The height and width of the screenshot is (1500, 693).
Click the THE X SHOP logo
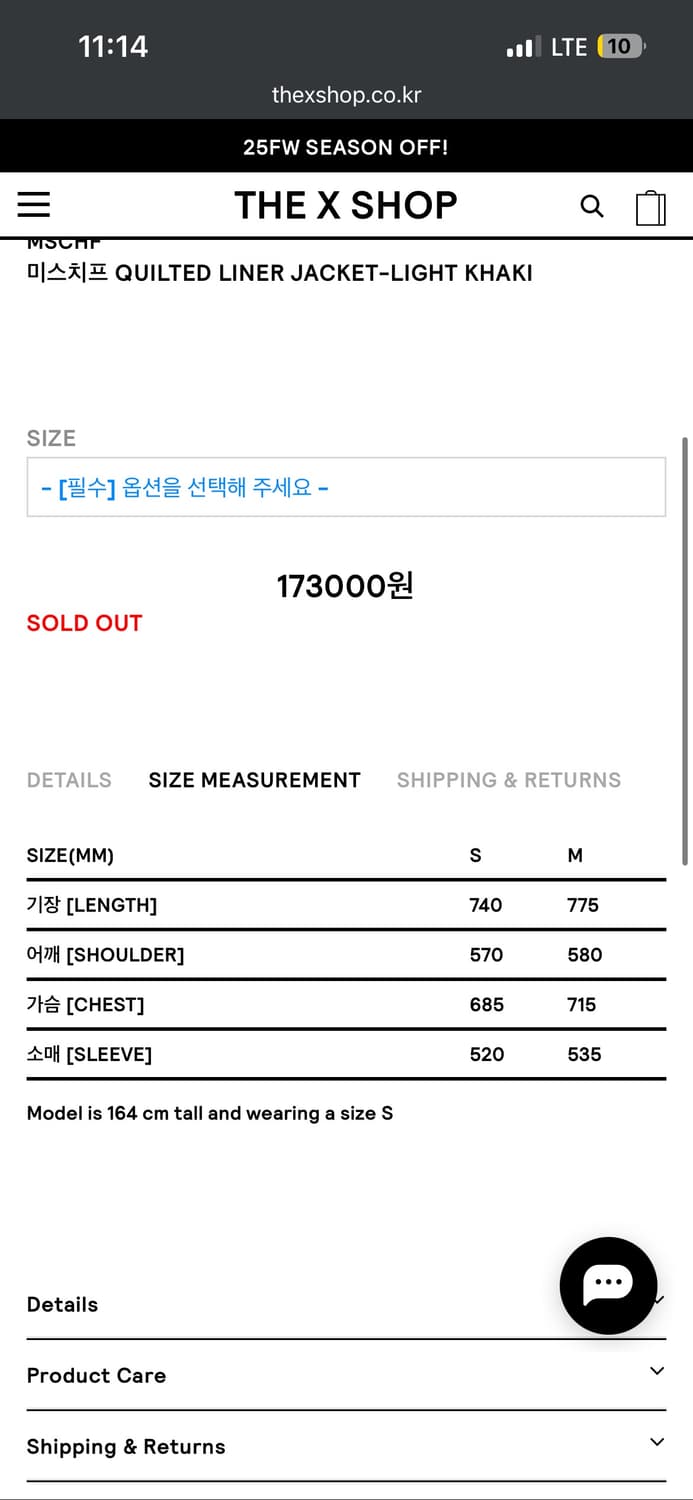click(x=346, y=205)
